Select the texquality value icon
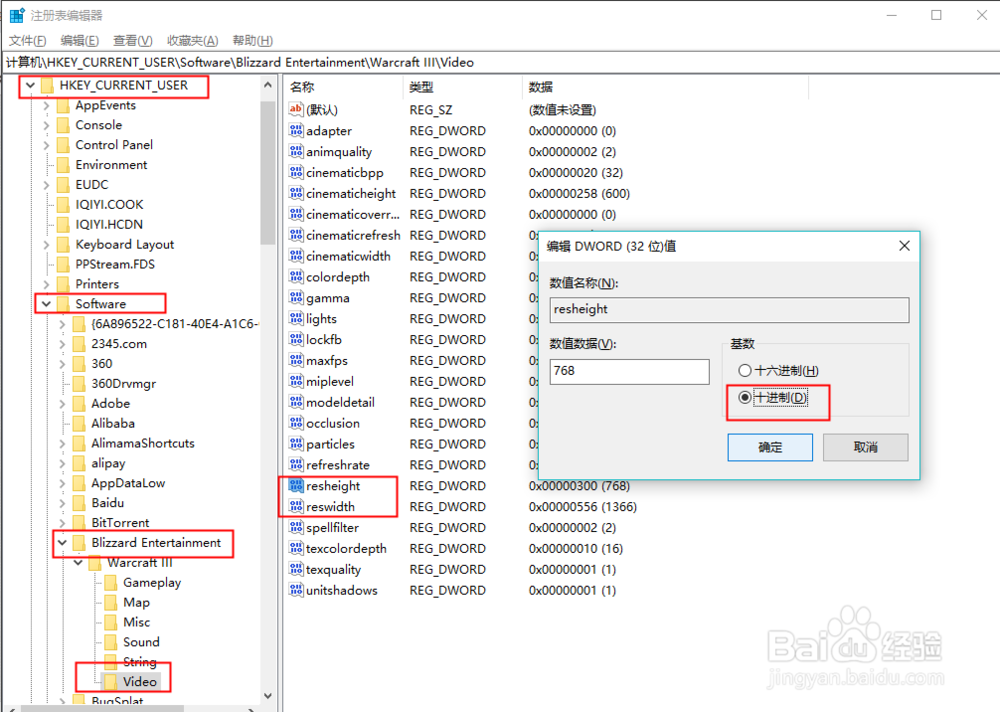Screen dimensions: 1000x712 [x=296, y=569]
